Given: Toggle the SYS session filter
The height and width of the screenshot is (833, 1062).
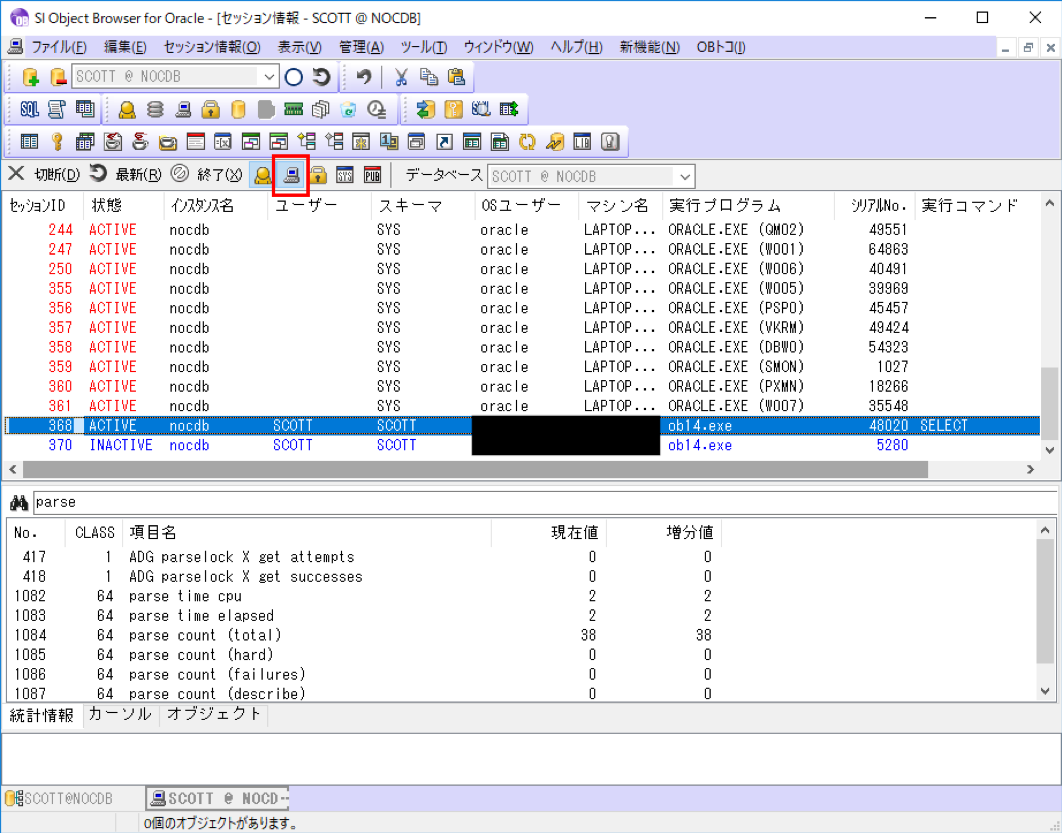Looking at the screenshot, I should (345, 175).
